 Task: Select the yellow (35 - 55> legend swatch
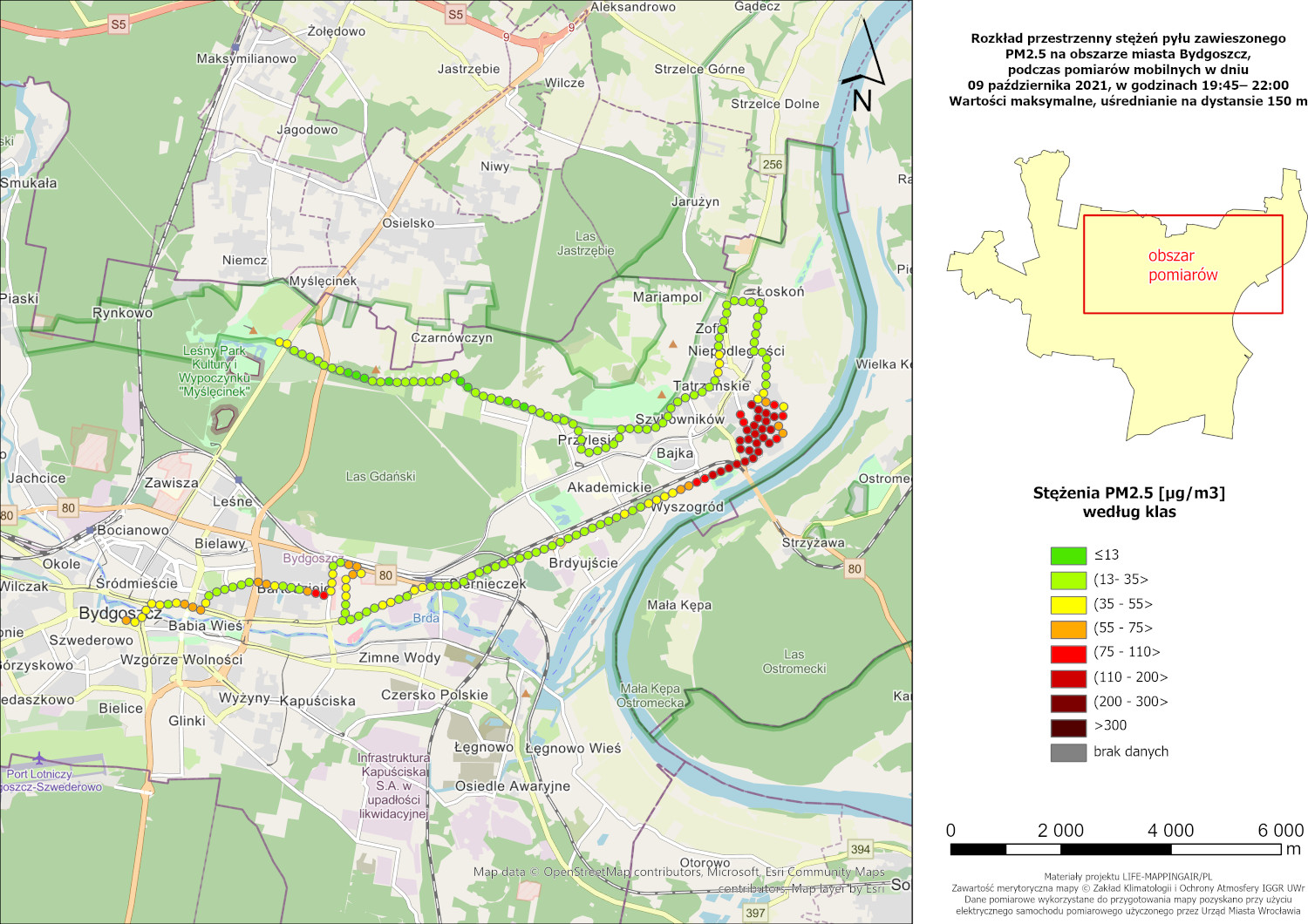coord(1067,604)
